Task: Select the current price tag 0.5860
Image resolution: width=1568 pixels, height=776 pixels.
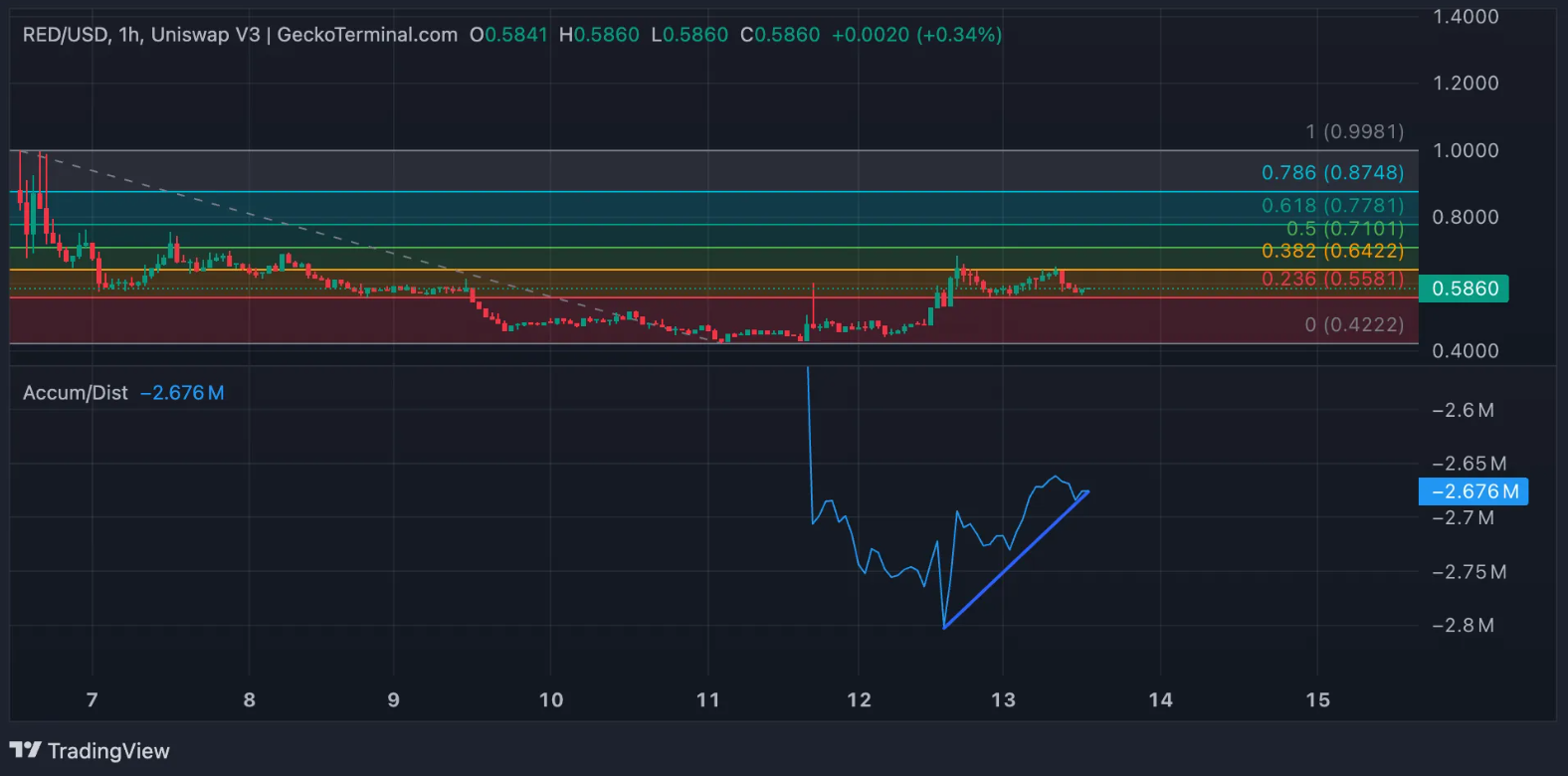Action: (x=1464, y=289)
